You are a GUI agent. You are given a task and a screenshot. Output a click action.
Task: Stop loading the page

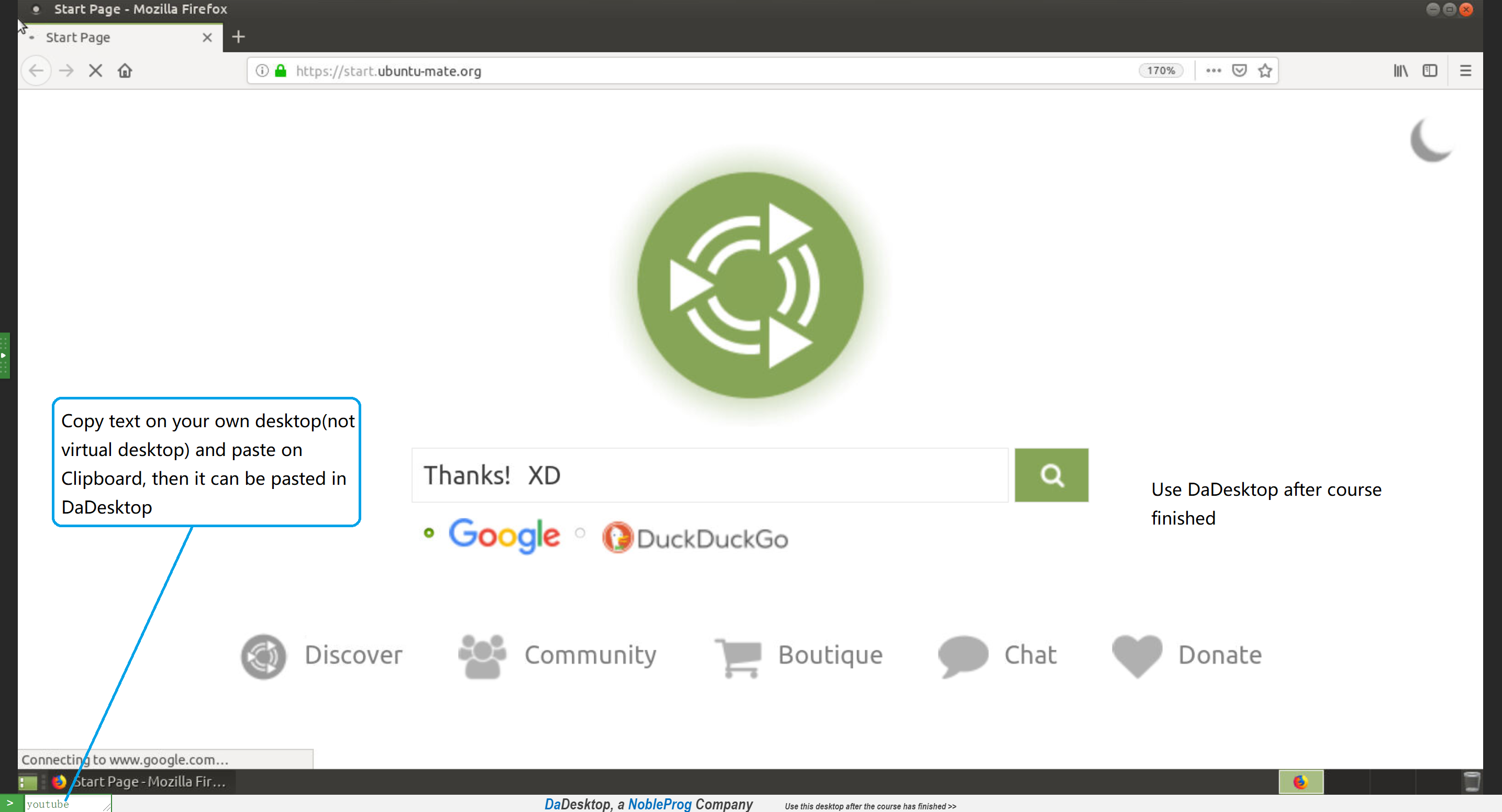click(x=96, y=71)
